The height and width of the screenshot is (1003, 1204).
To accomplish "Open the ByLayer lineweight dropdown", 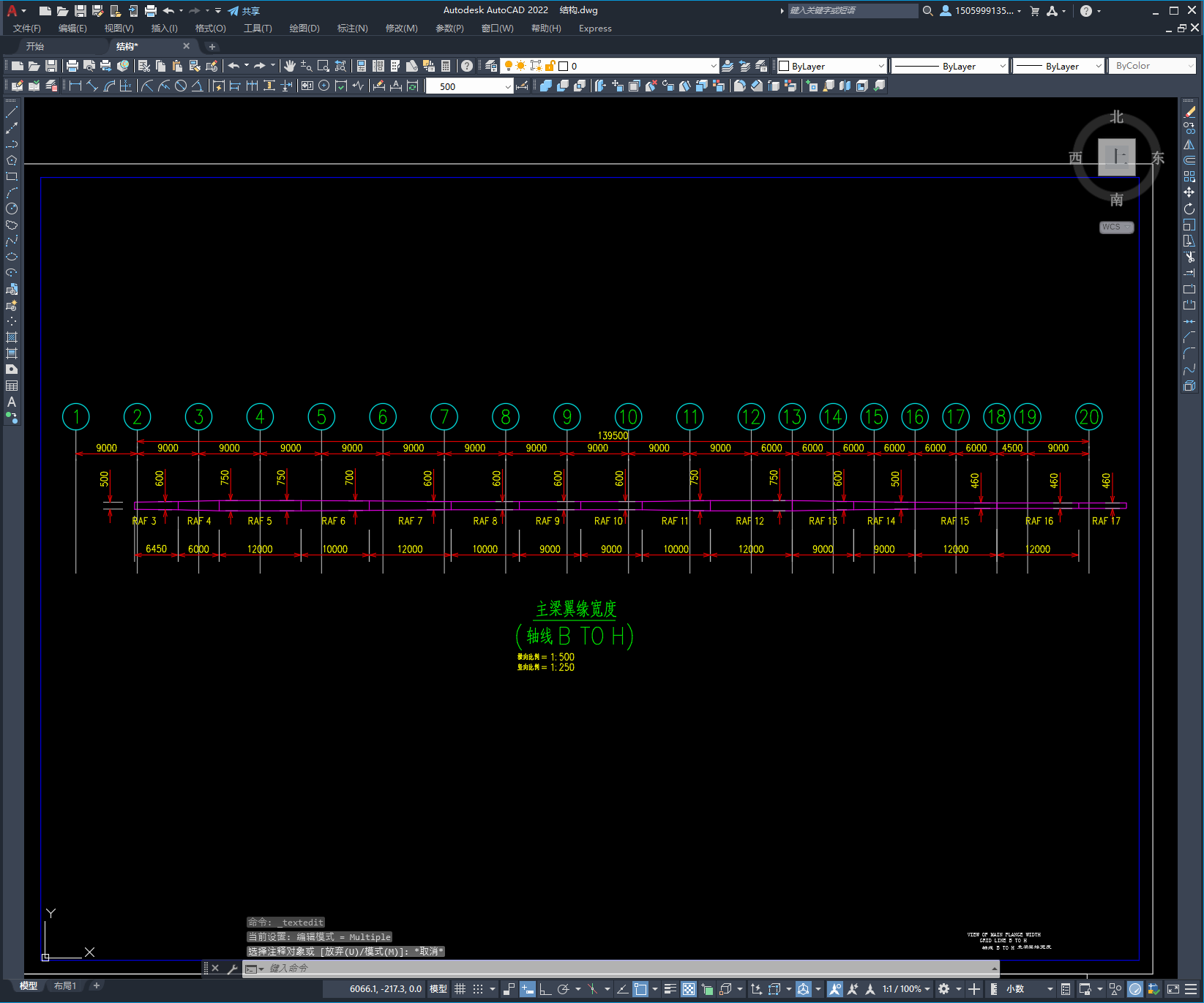I will pyautogui.click(x=1058, y=66).
